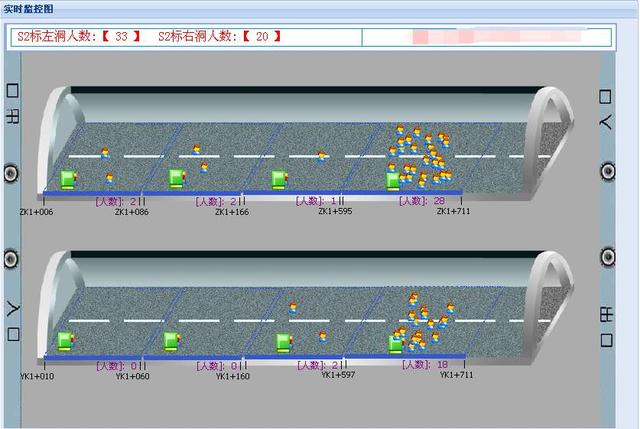Click the YK1+010 mileage label
The width and height of the screenshot is (640, 429).
[37, 376]
